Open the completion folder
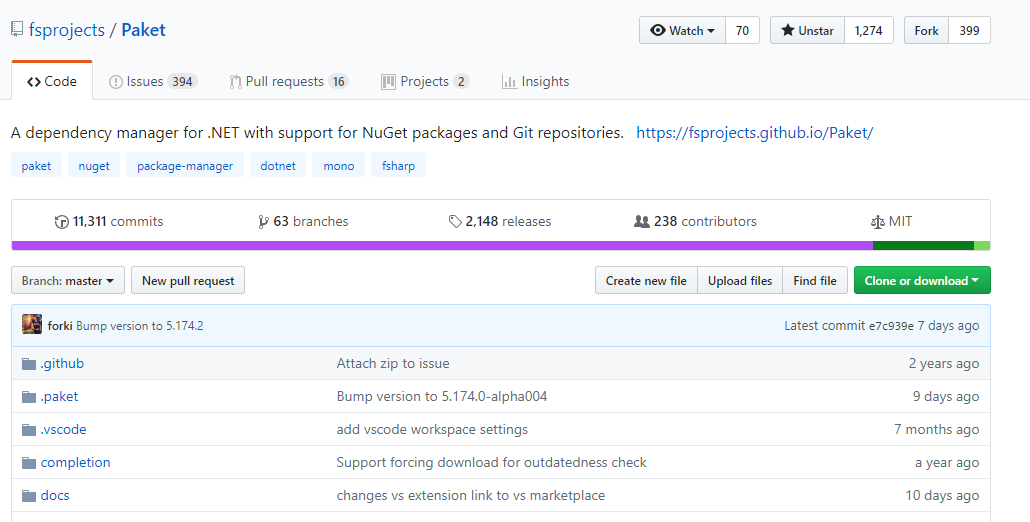This screenshot has height=522, width=1030. [x=76, y=462]
